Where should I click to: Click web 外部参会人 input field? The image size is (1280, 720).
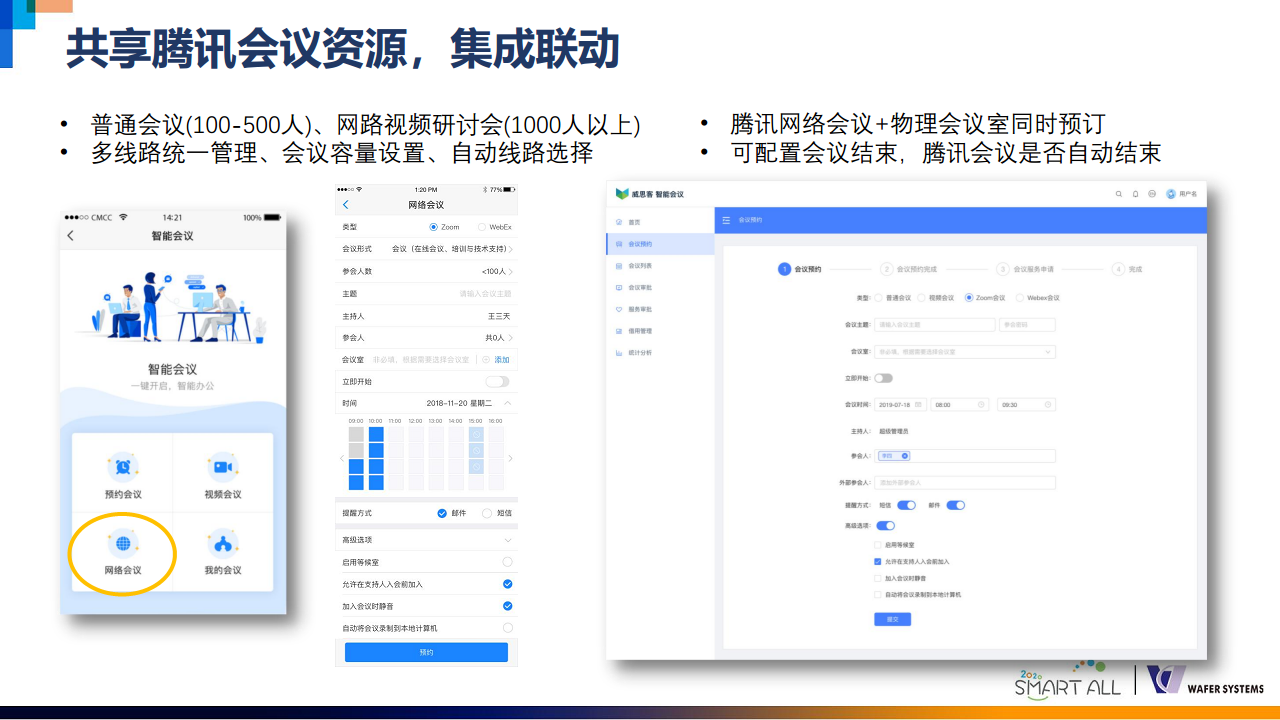(x=965, y=482)
